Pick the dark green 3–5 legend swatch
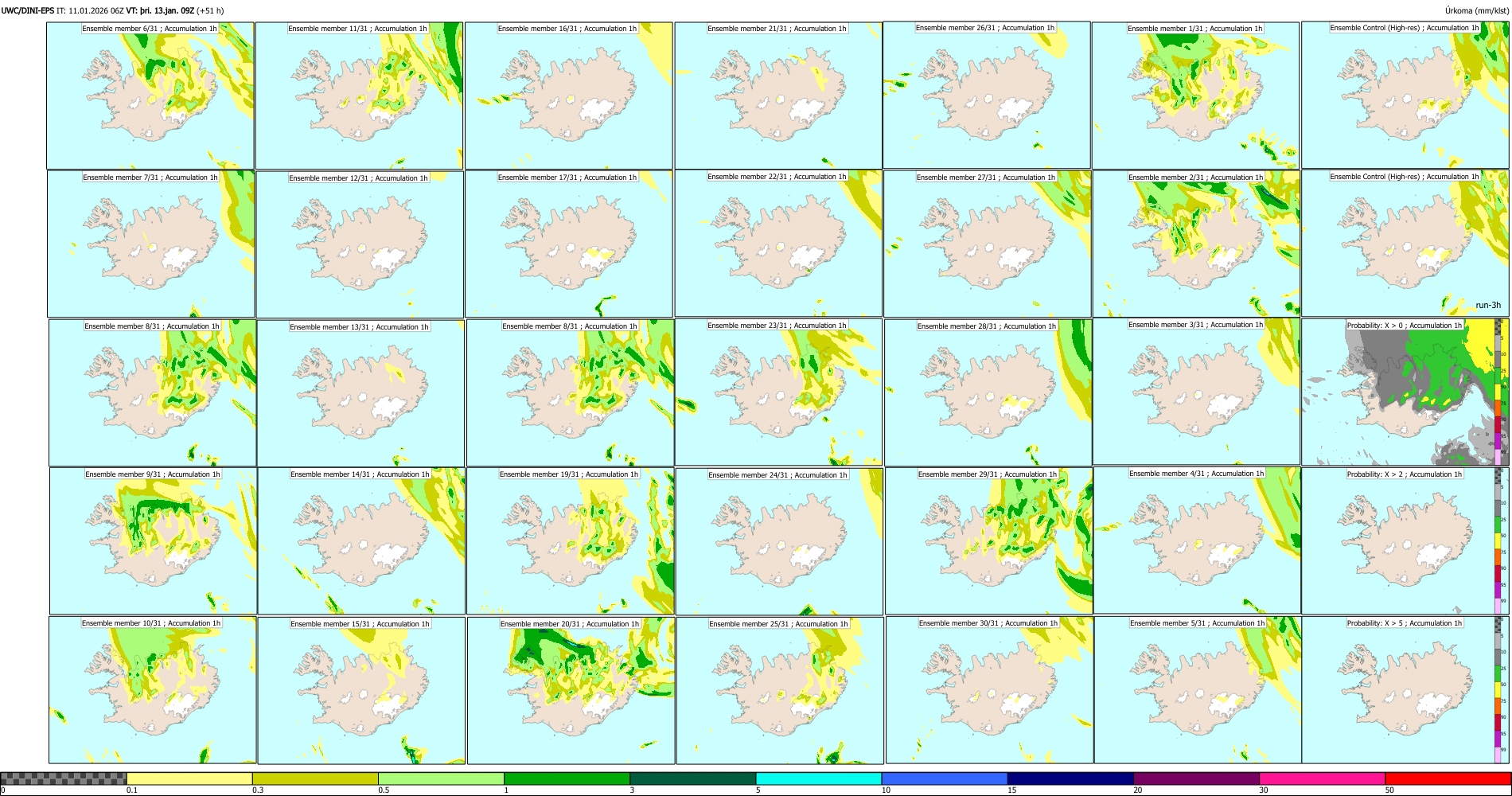The width and height of the screenshot is (1512, 796). pos(693,778)
